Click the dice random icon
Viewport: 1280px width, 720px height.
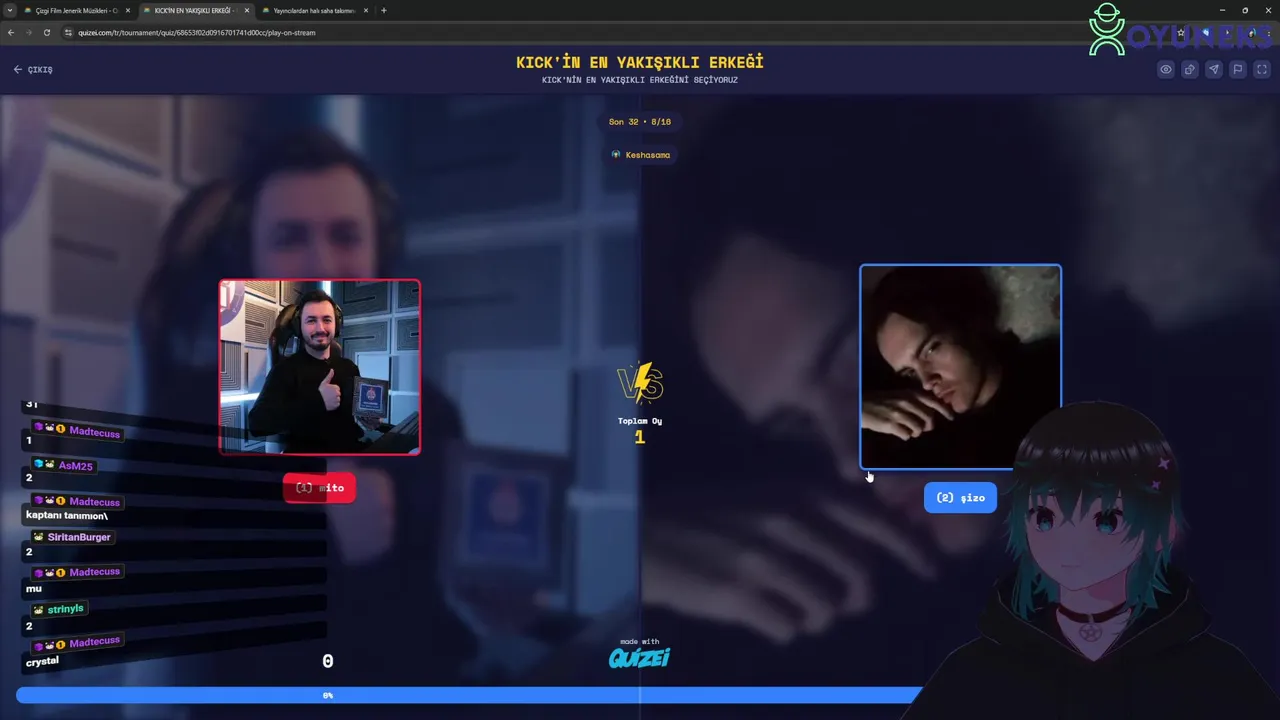(x=1190, y=69)
